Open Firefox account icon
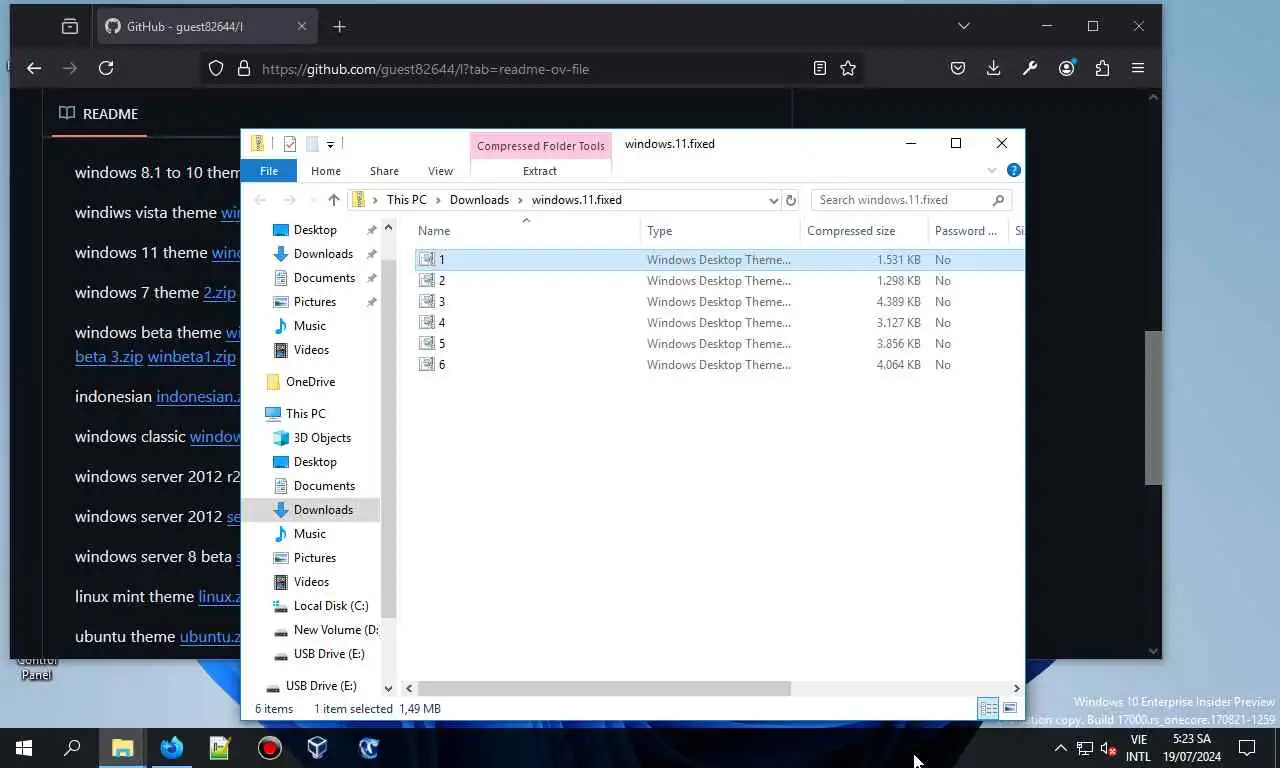This screenshot has height=768, width=1280. [x=1067, y=68]
